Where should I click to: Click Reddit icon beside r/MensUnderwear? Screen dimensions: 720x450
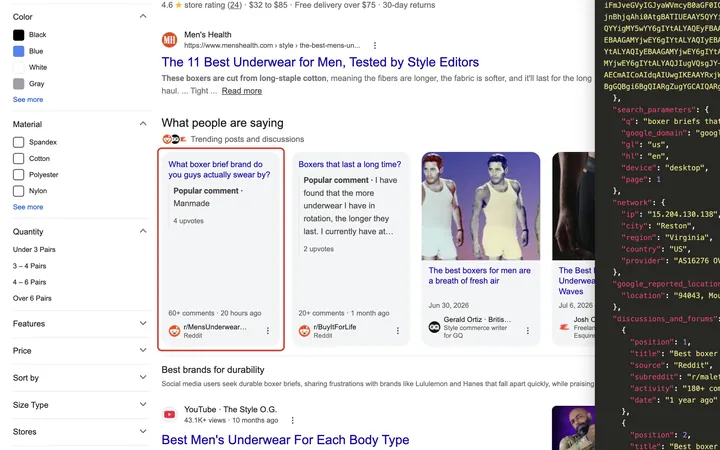pyautogui.click(x=174, y=331)
